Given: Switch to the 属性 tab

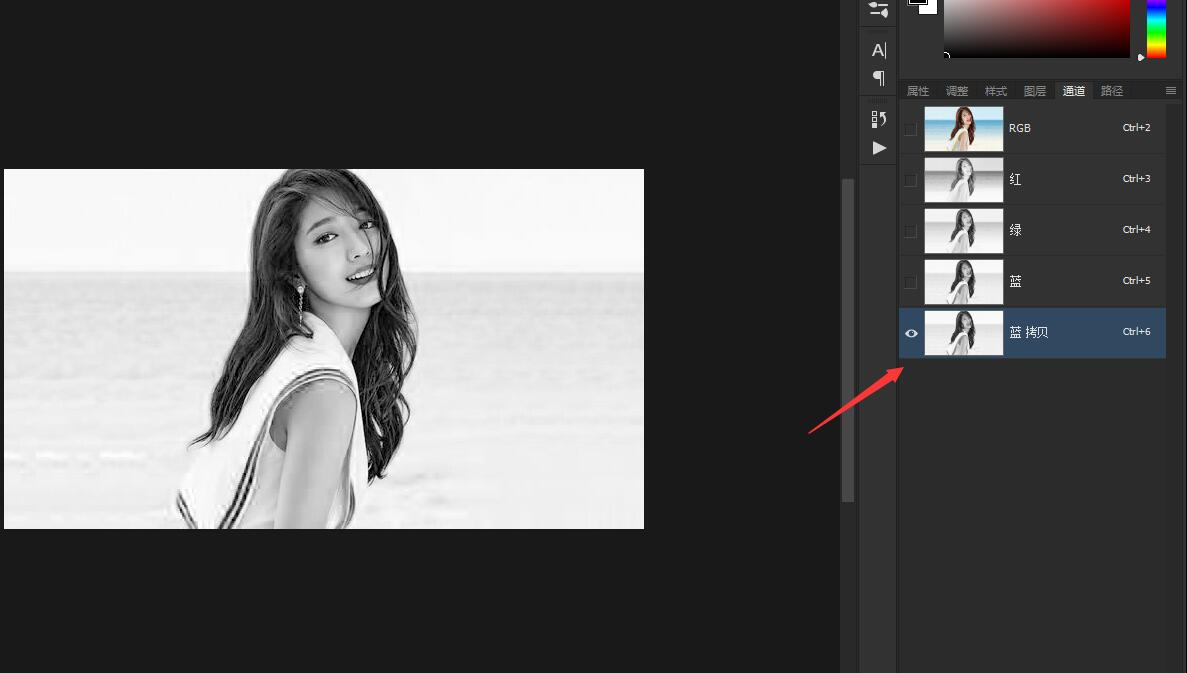Looking at the screenshot, I should (918, 91).
